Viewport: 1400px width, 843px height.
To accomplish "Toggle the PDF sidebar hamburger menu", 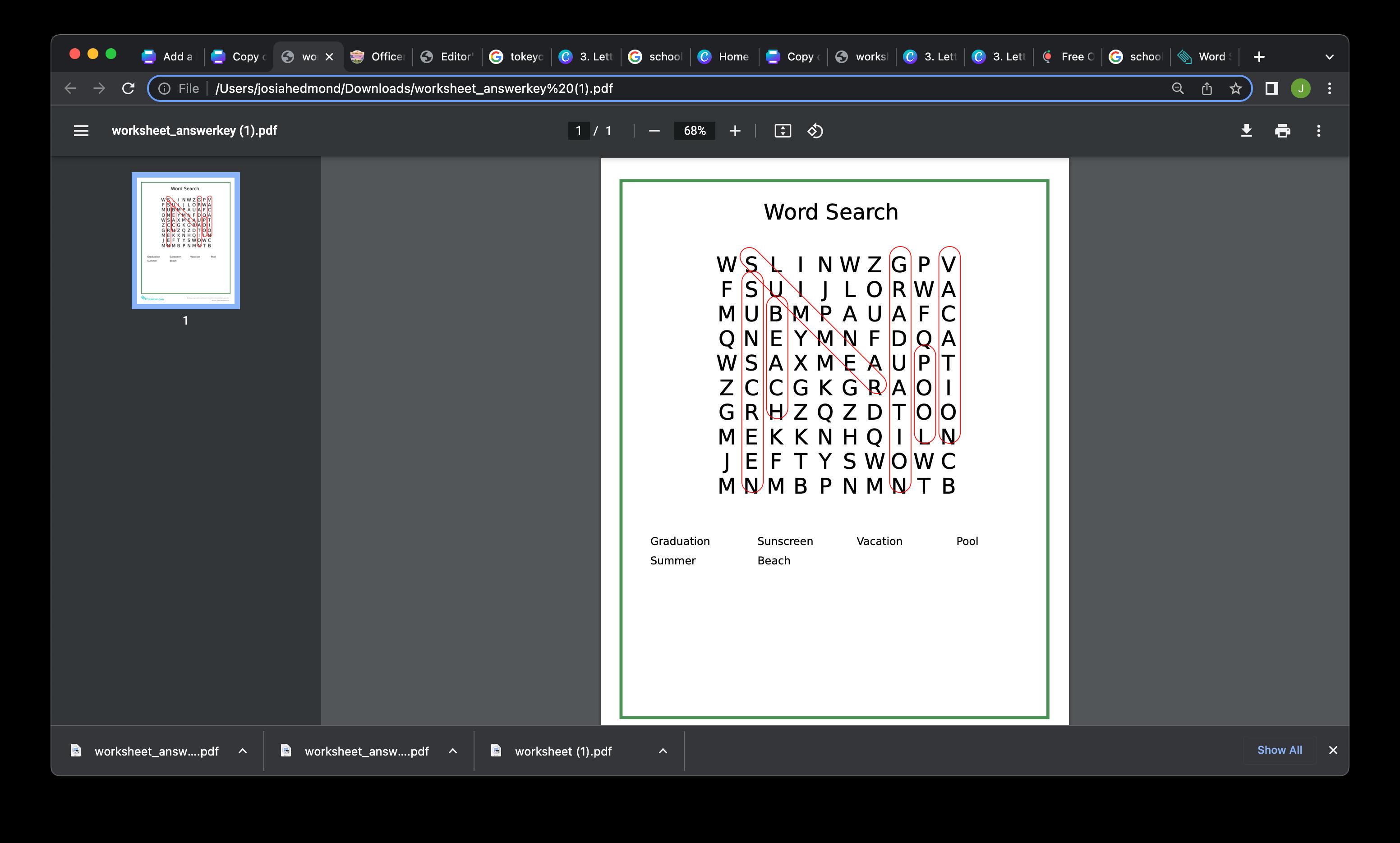I will (x=81, y=131).
